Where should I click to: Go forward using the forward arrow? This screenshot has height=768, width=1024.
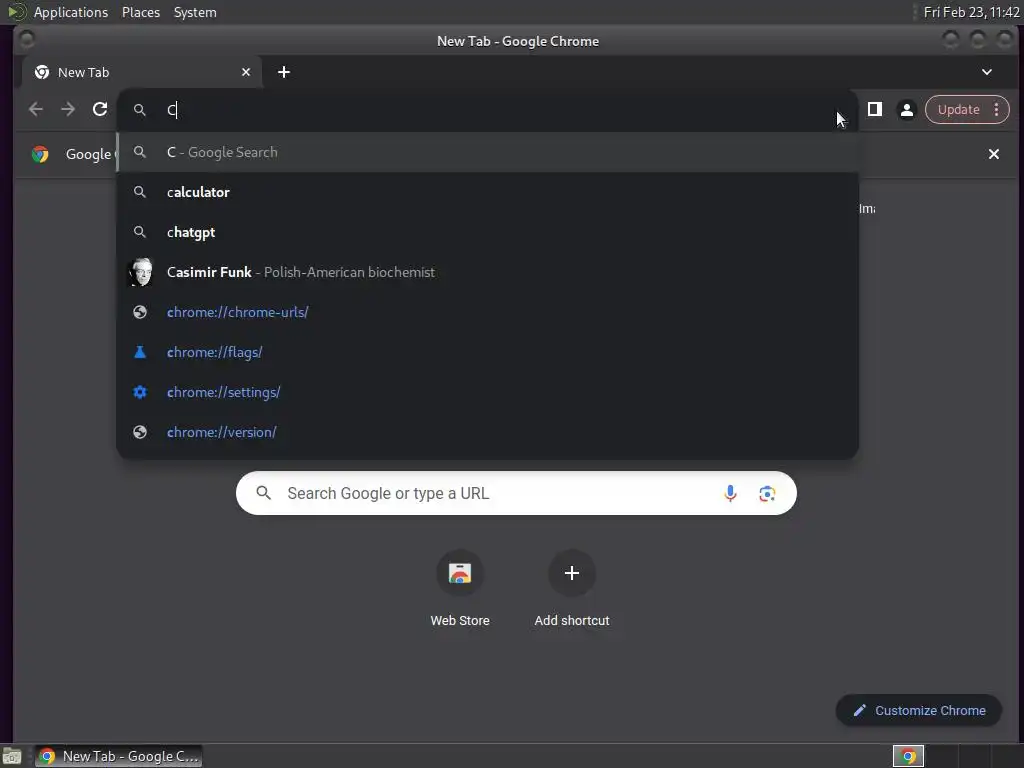[68, 109]
